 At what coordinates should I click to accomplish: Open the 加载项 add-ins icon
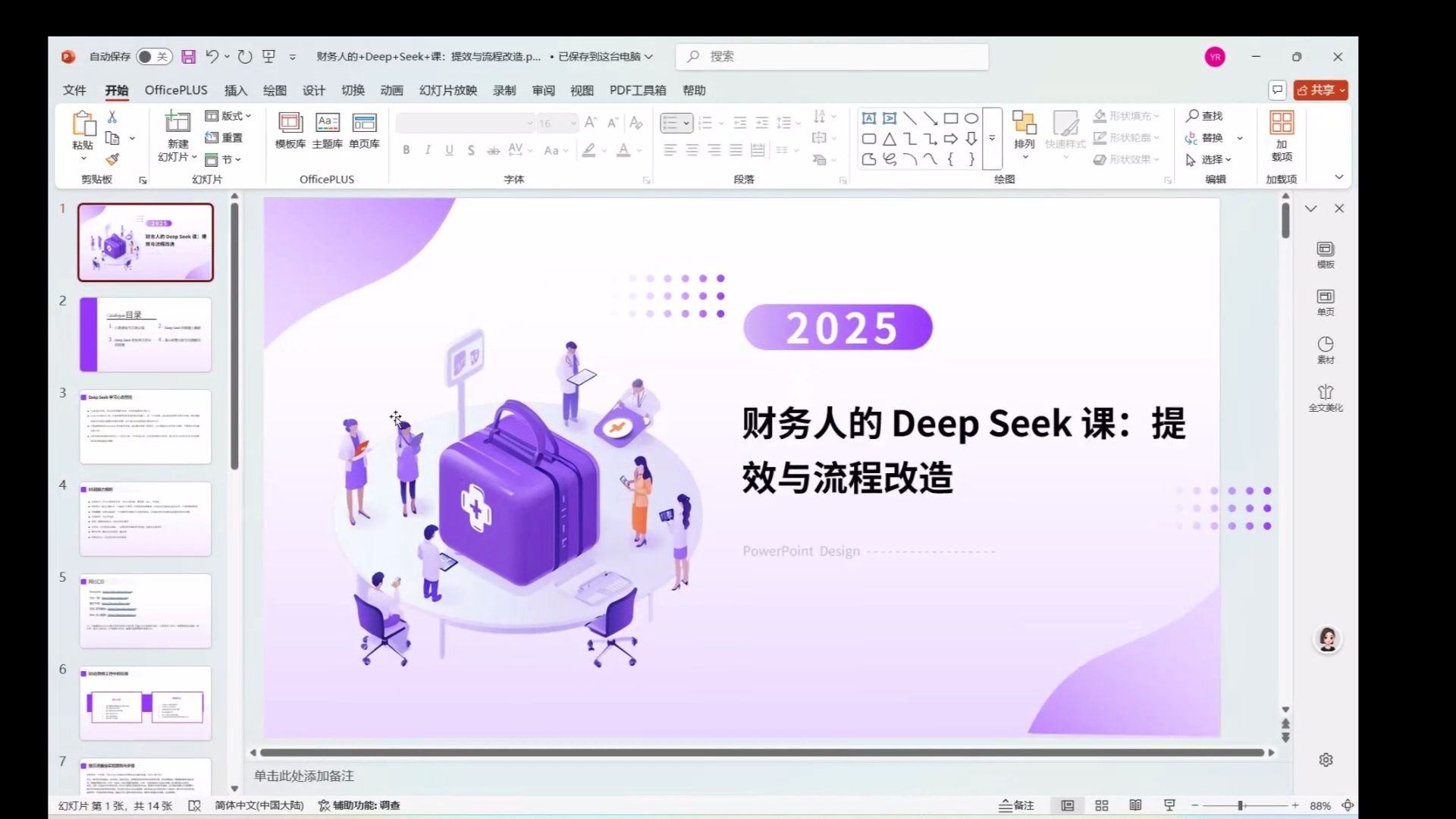(1281, 136)
